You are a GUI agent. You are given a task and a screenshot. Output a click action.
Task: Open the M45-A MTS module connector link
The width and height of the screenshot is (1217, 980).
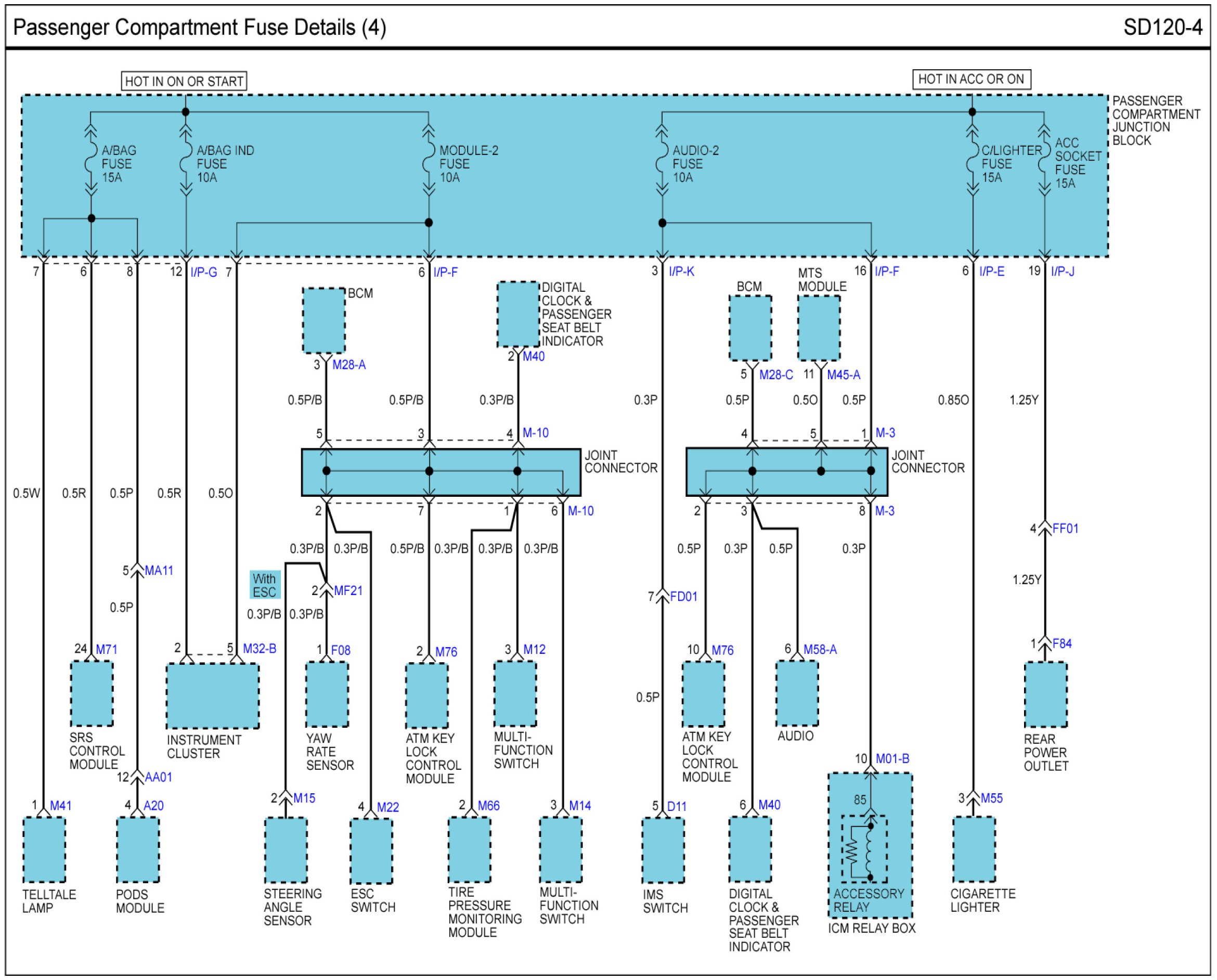pyautogui.click(x=844, y=375)
